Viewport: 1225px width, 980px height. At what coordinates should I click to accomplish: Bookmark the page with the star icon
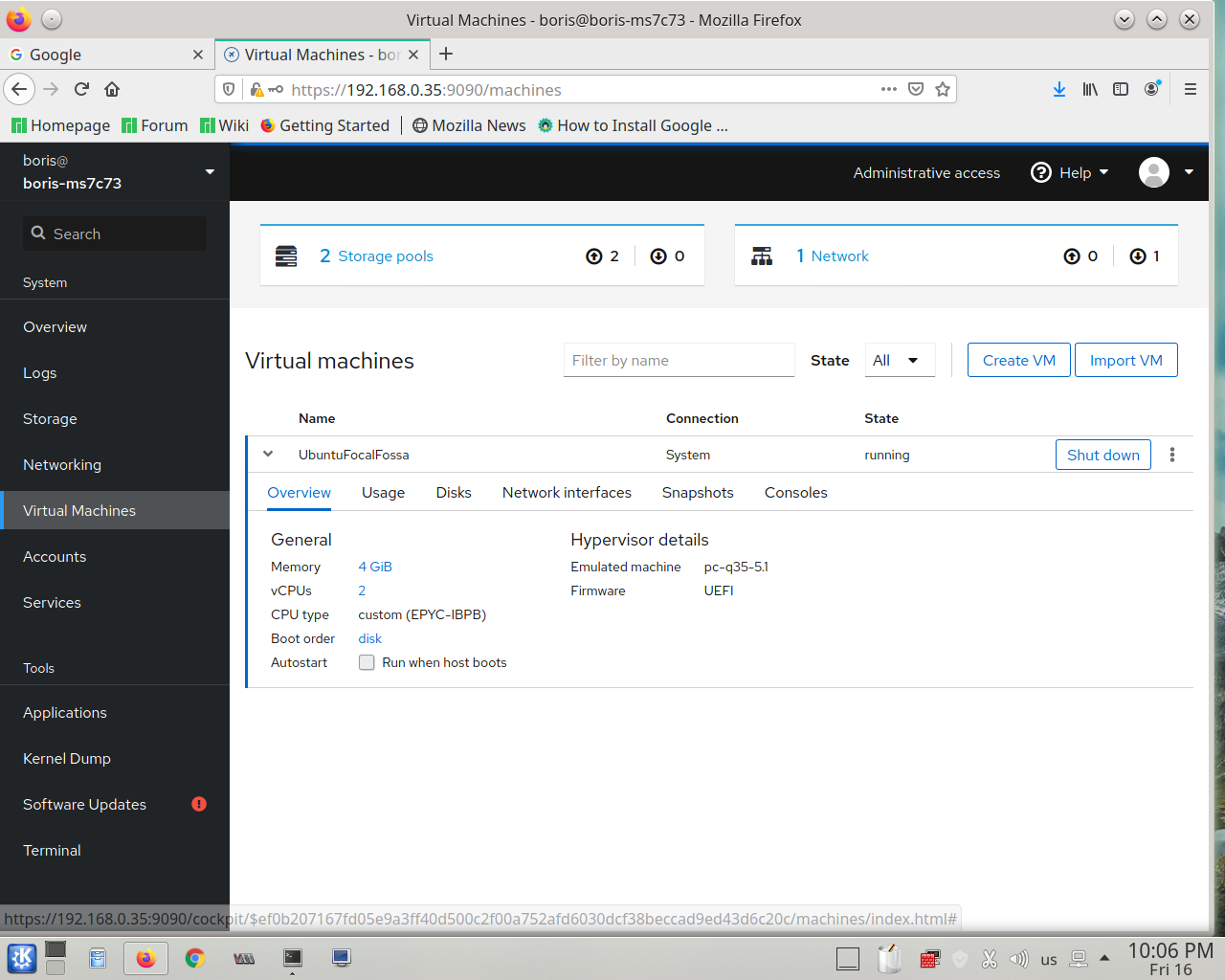[943, 89]
